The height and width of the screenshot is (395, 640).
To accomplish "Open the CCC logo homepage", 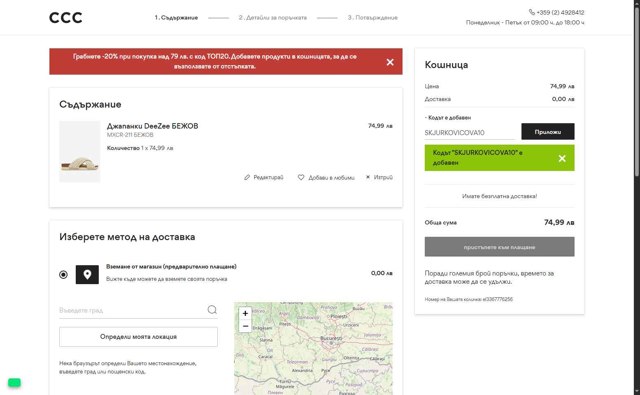I will pyautogui.click(x=66, y=18).
